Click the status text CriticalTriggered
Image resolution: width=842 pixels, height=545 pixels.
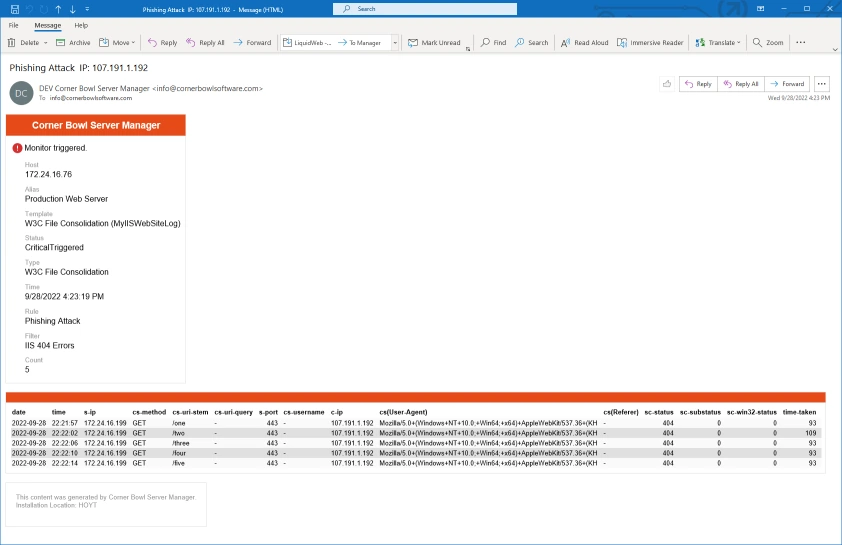click(x=54, y=248)
